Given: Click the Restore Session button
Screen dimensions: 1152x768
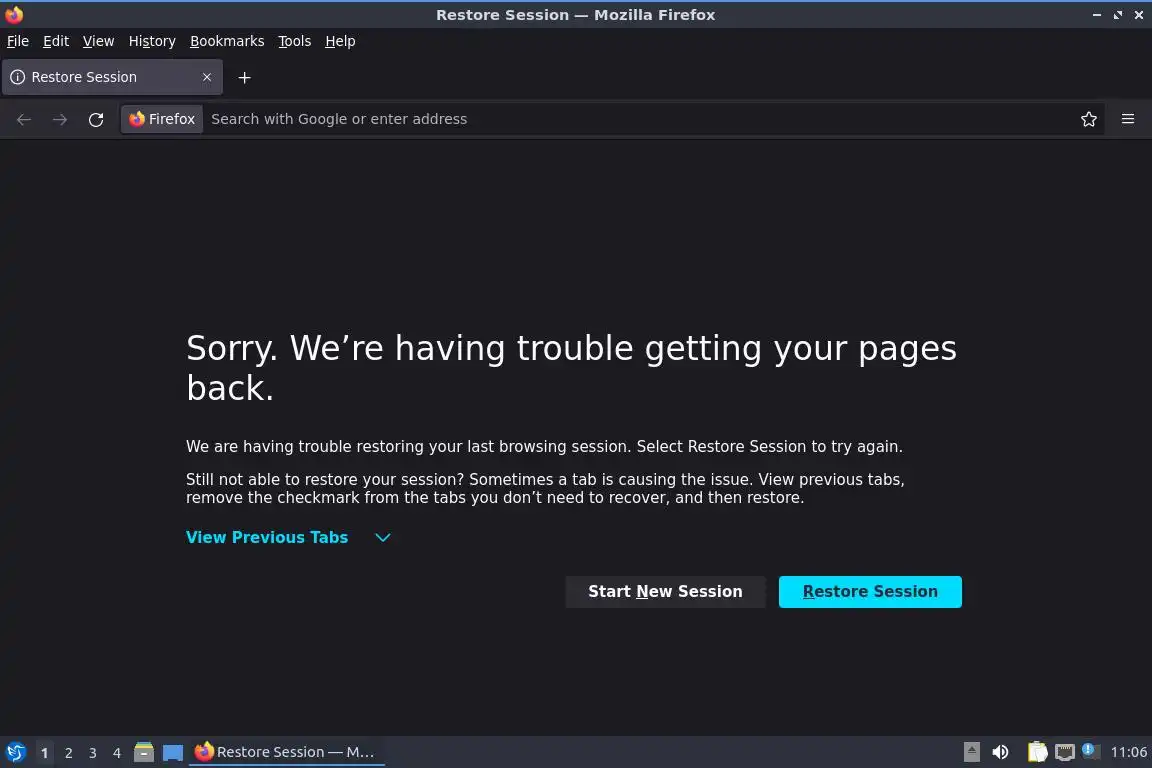Looking at the screenshot, I should click(x=870, y=592).
